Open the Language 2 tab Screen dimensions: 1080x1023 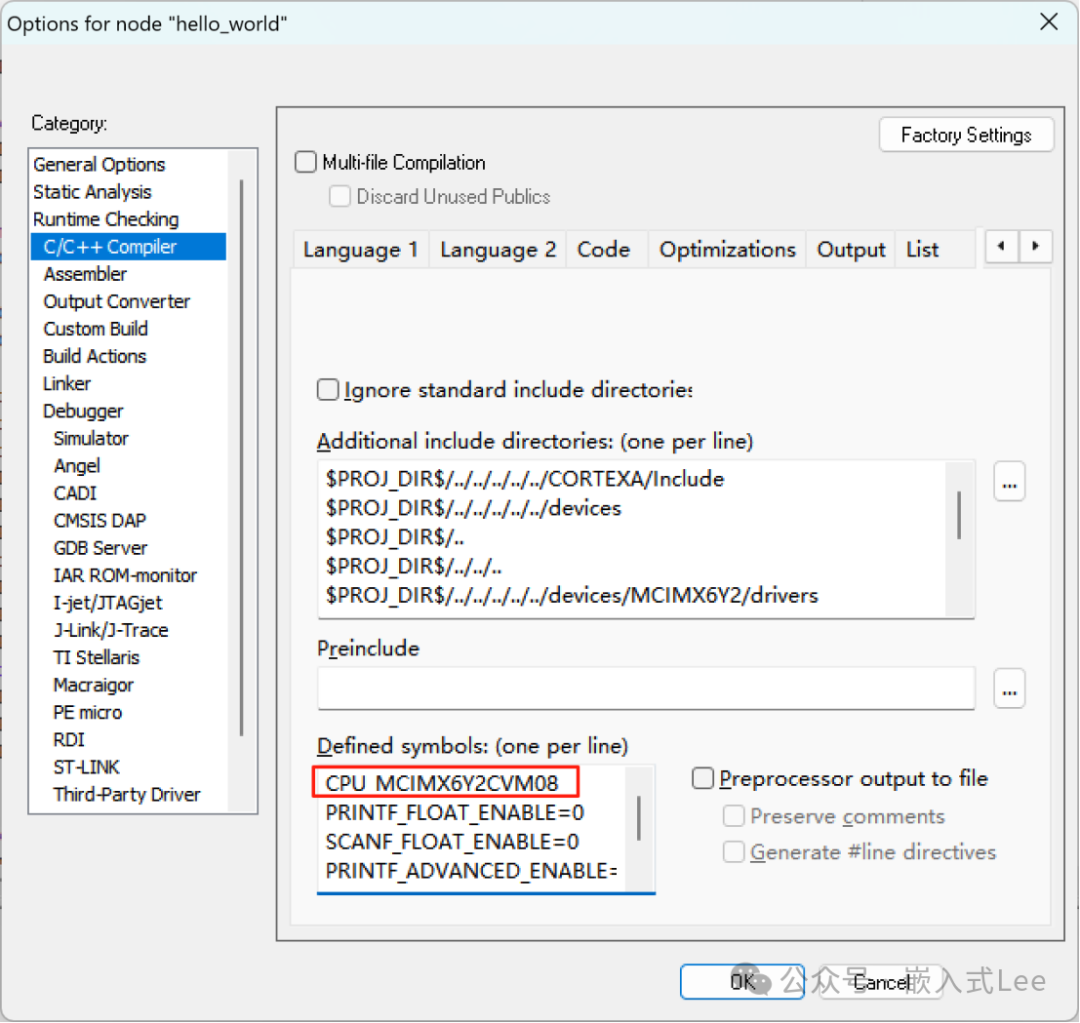pyautogui.click(x=497, y=249)
